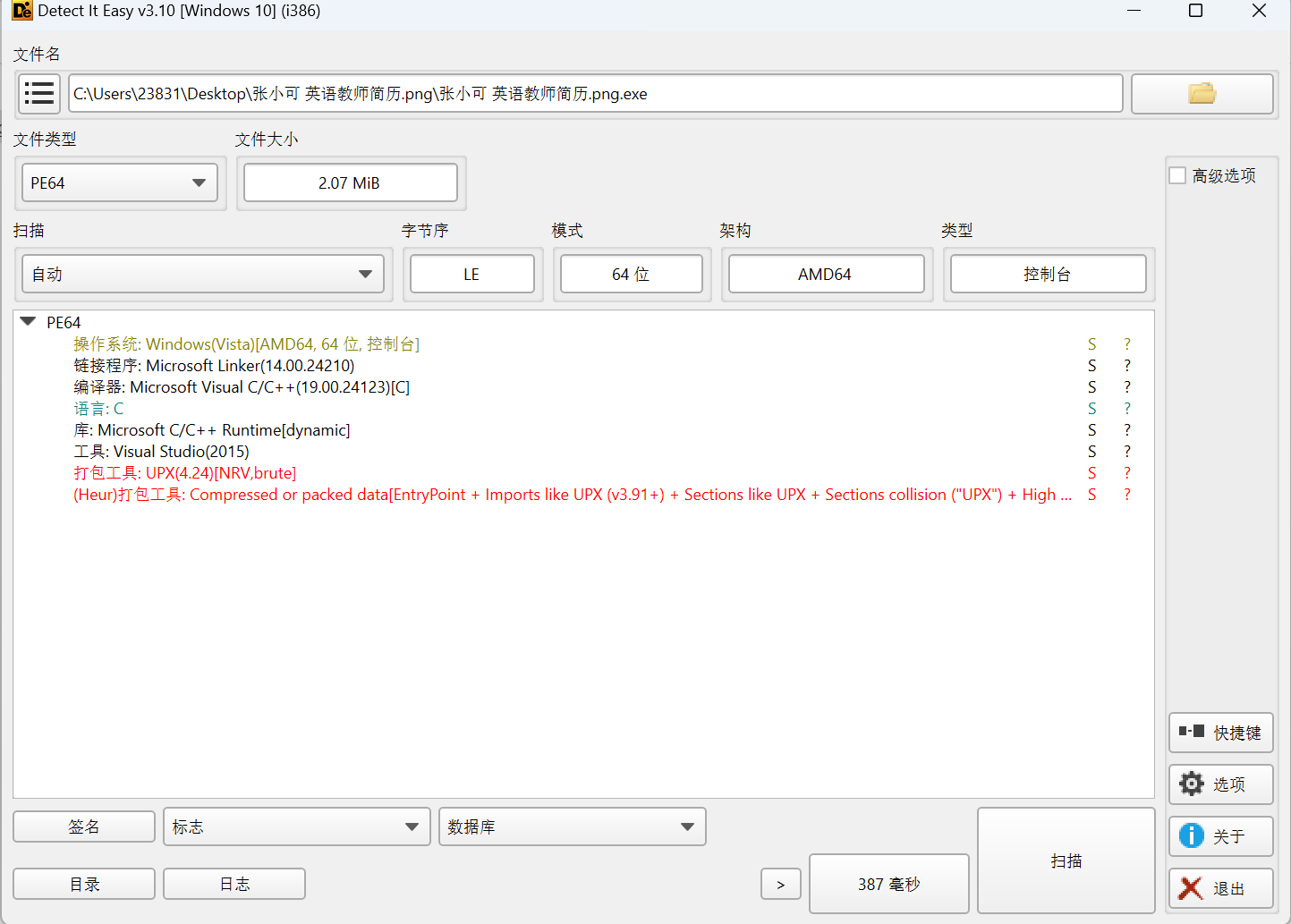Select the 语言: C result row

pyautogui.click(x=583, y=409)
